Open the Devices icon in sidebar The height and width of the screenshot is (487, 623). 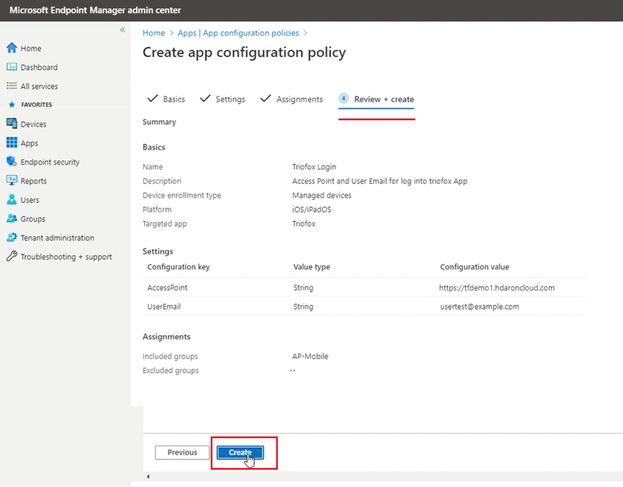pos(12,124)
